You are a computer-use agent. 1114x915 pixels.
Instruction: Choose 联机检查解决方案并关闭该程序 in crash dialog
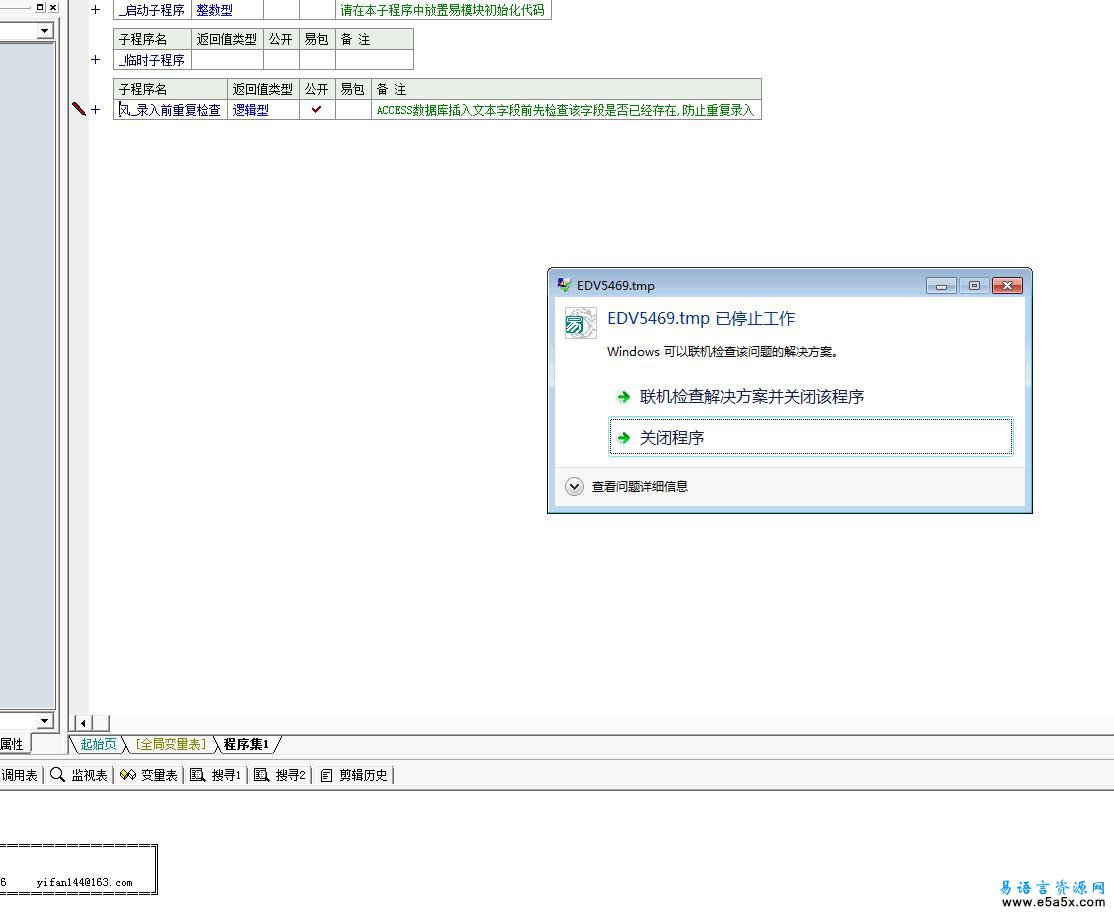pos(811,396)
